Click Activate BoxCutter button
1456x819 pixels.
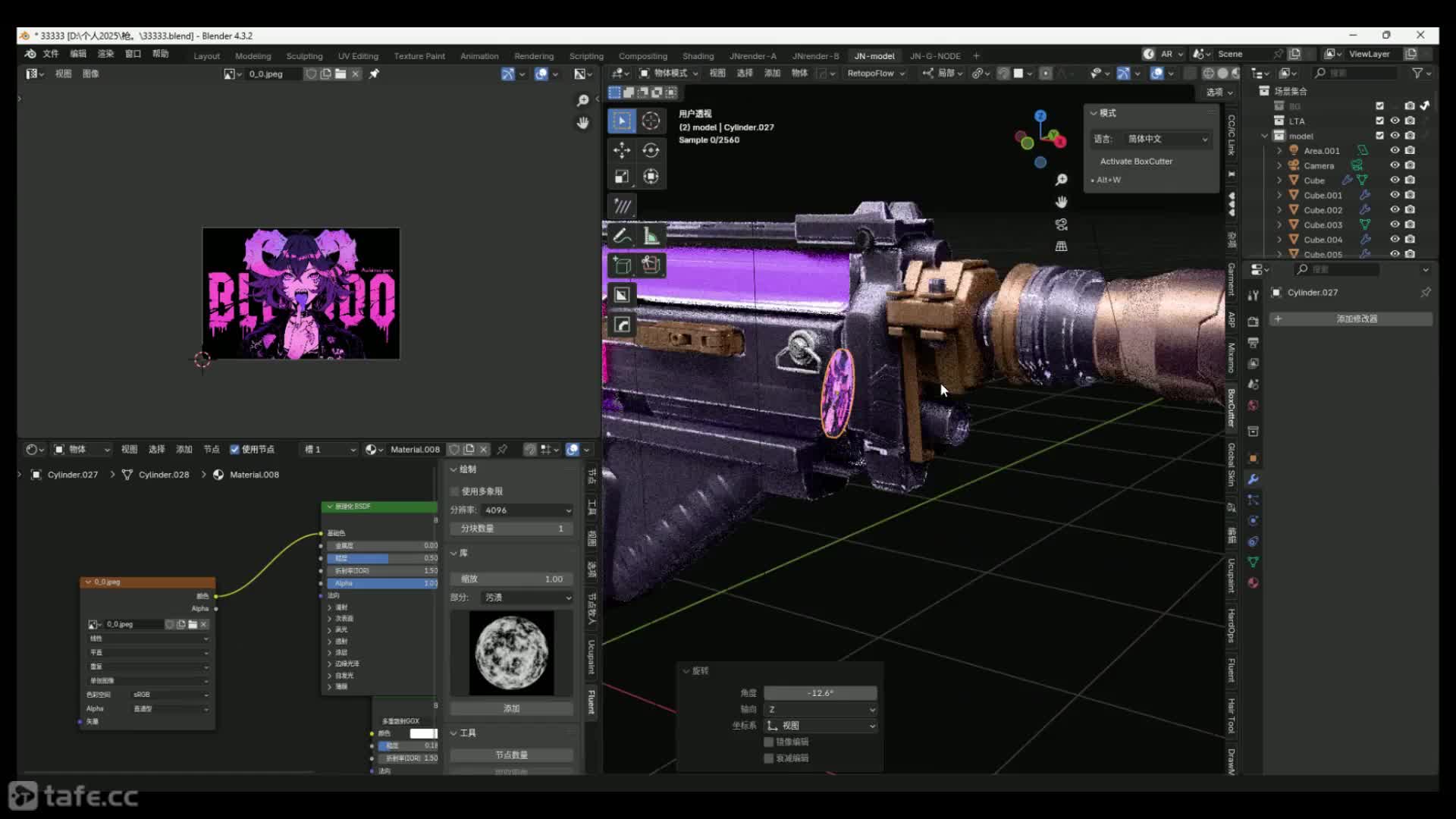coord(1136,162)
